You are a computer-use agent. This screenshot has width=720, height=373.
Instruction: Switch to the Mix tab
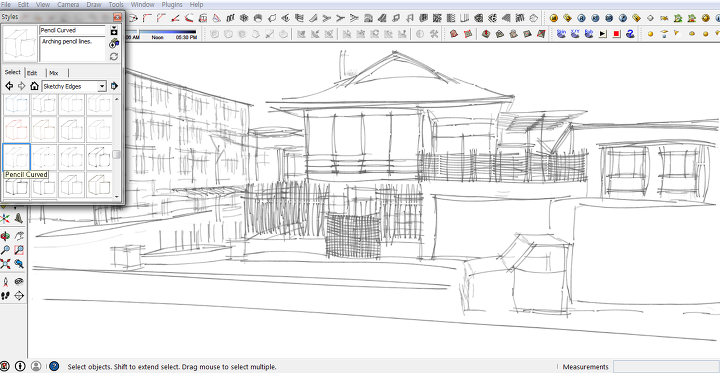(x=54, y=73)
